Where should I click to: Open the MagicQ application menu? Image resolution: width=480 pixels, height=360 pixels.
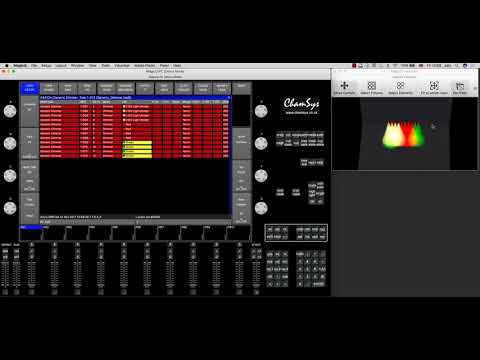pos(20,66)
